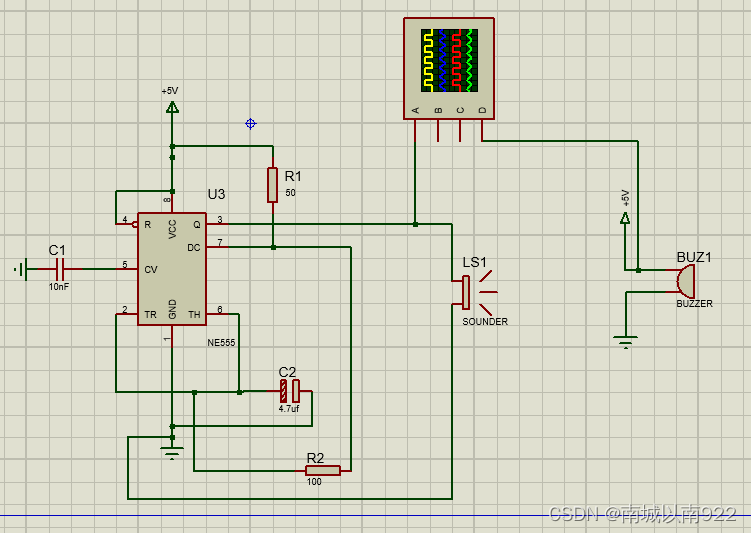751x533 pixels.
Task: Click the C1 label text
Action: coord(57,250)
